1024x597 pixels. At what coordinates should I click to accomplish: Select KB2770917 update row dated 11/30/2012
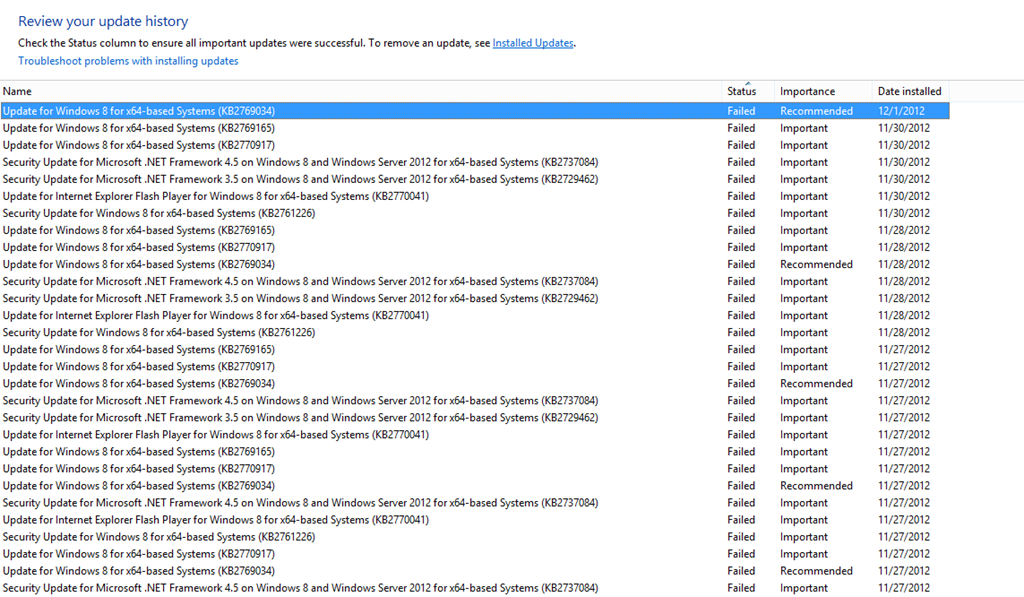[x=475, y=145]
